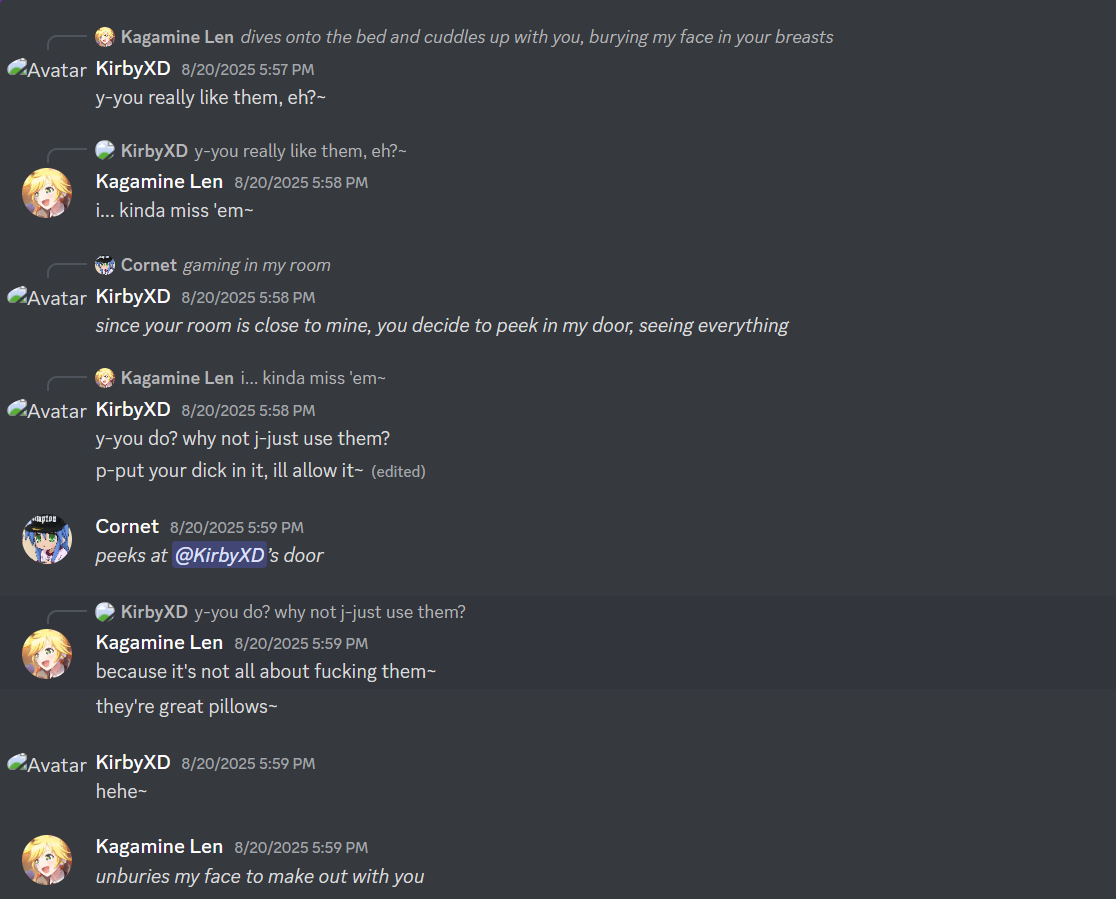Click KirbyXD's avatar on the 5:57 PM message
This screenshot has width=1116, height=899.
point(47,70)
